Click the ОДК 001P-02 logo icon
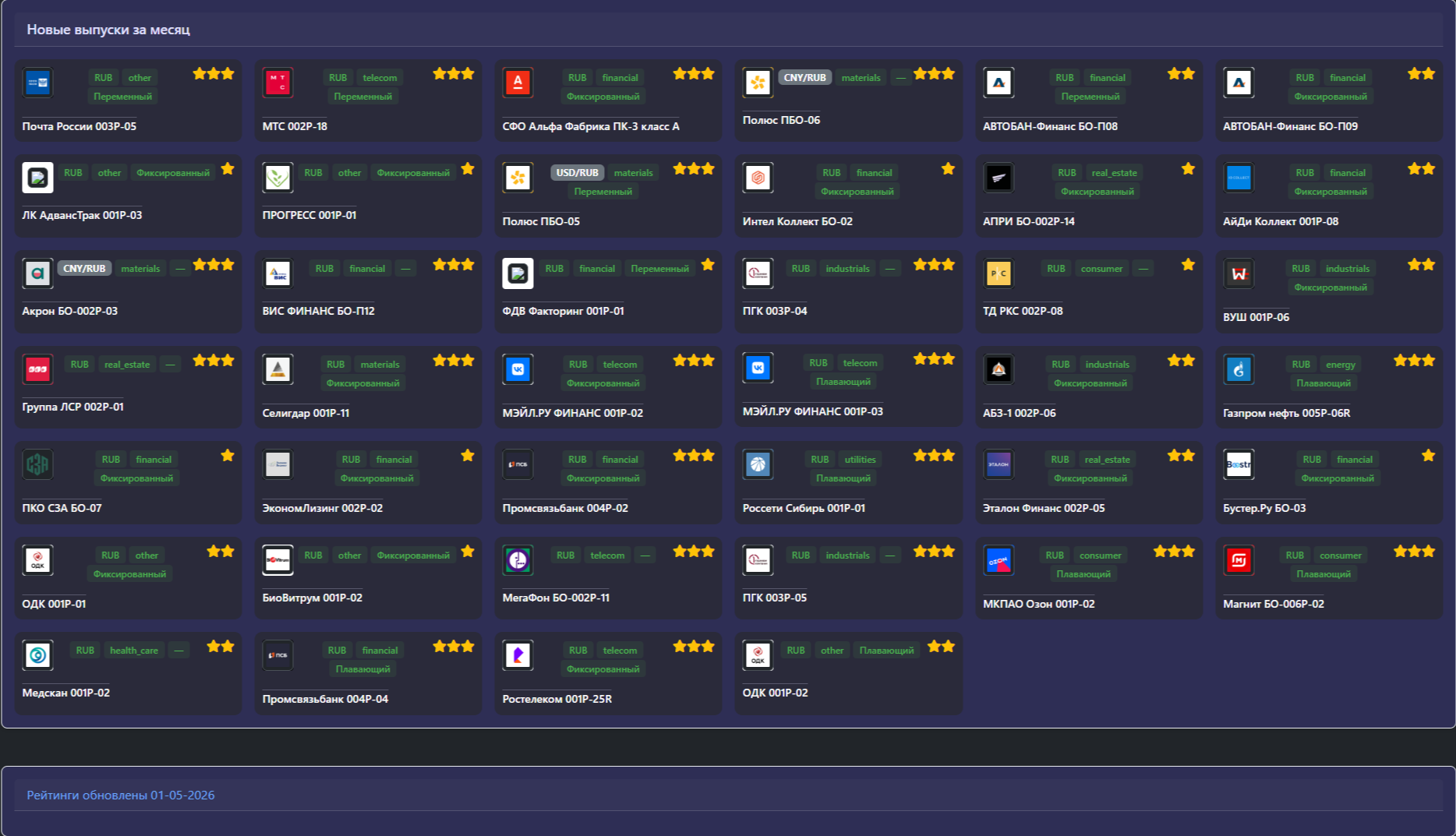Image resolution: width=1456 pixels, height=836 pixels. [x=758, y=655]
